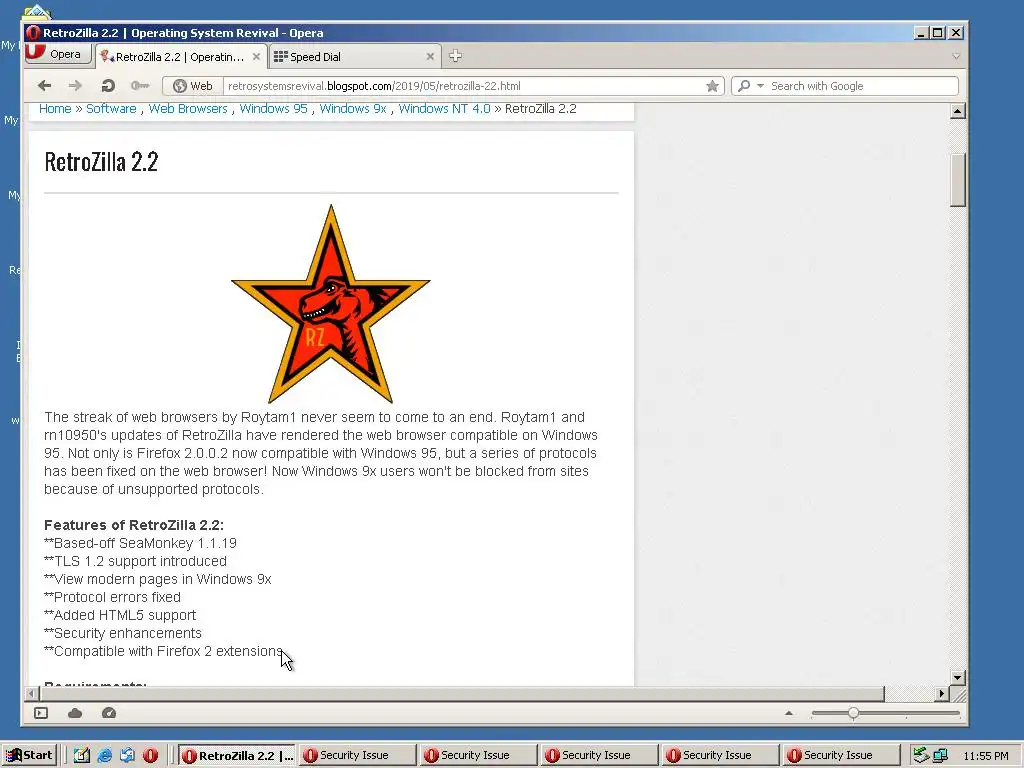Open the Windows NT 4.0 category link

(x=445, y=108)
